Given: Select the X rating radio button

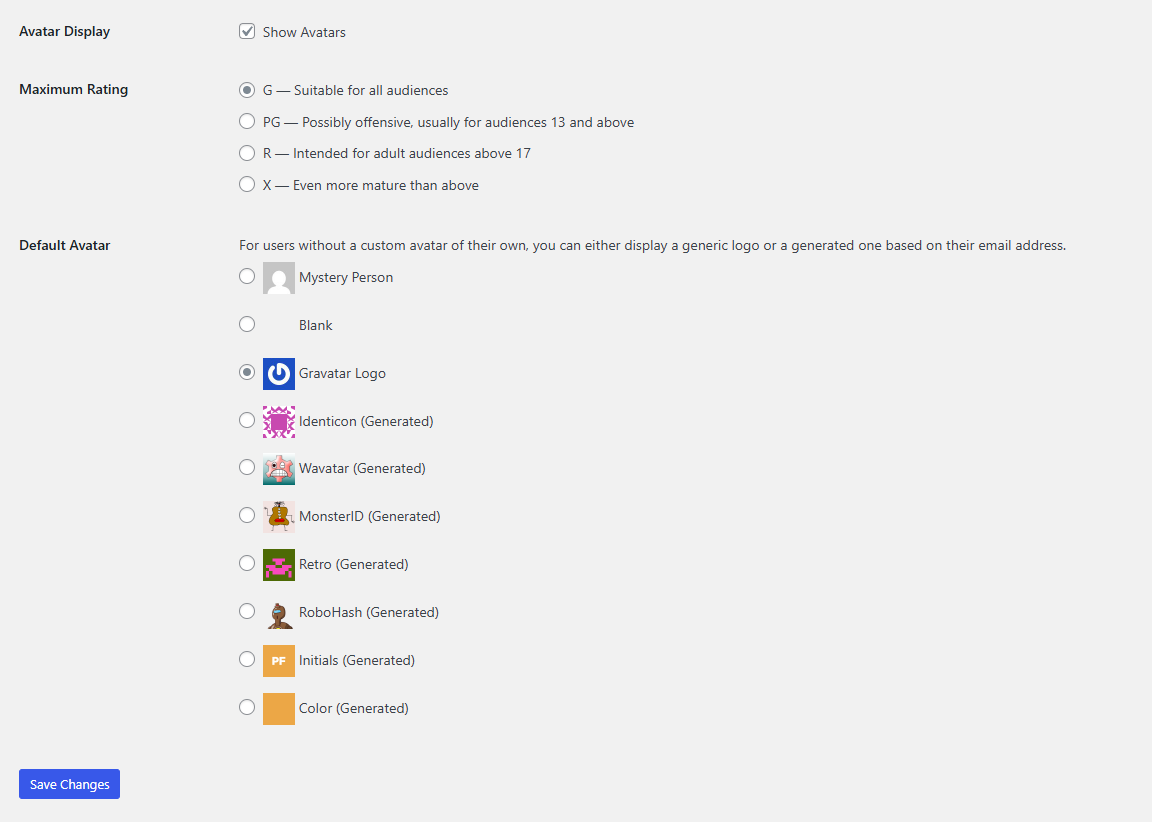Looking at the screenshot, I should coord(247,185).
